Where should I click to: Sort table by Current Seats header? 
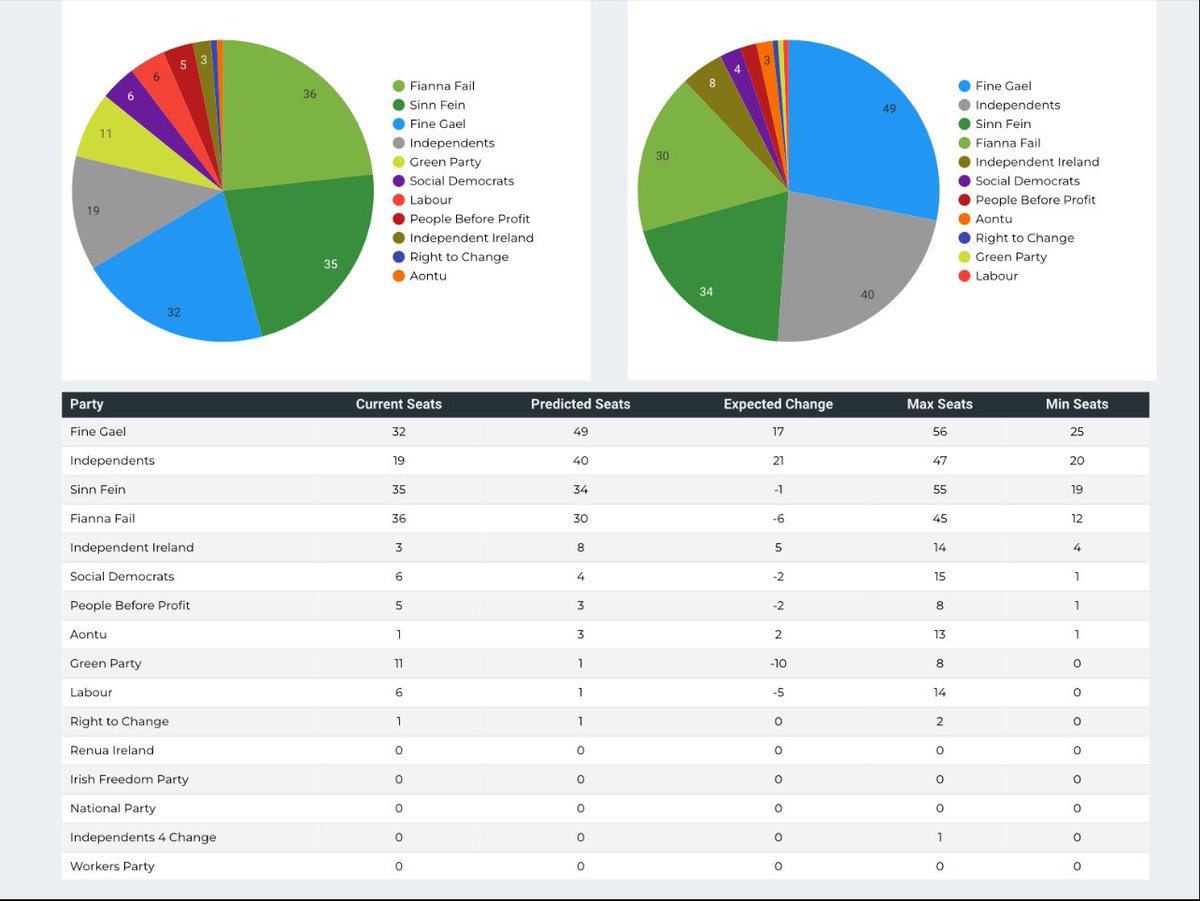[399, 404]
